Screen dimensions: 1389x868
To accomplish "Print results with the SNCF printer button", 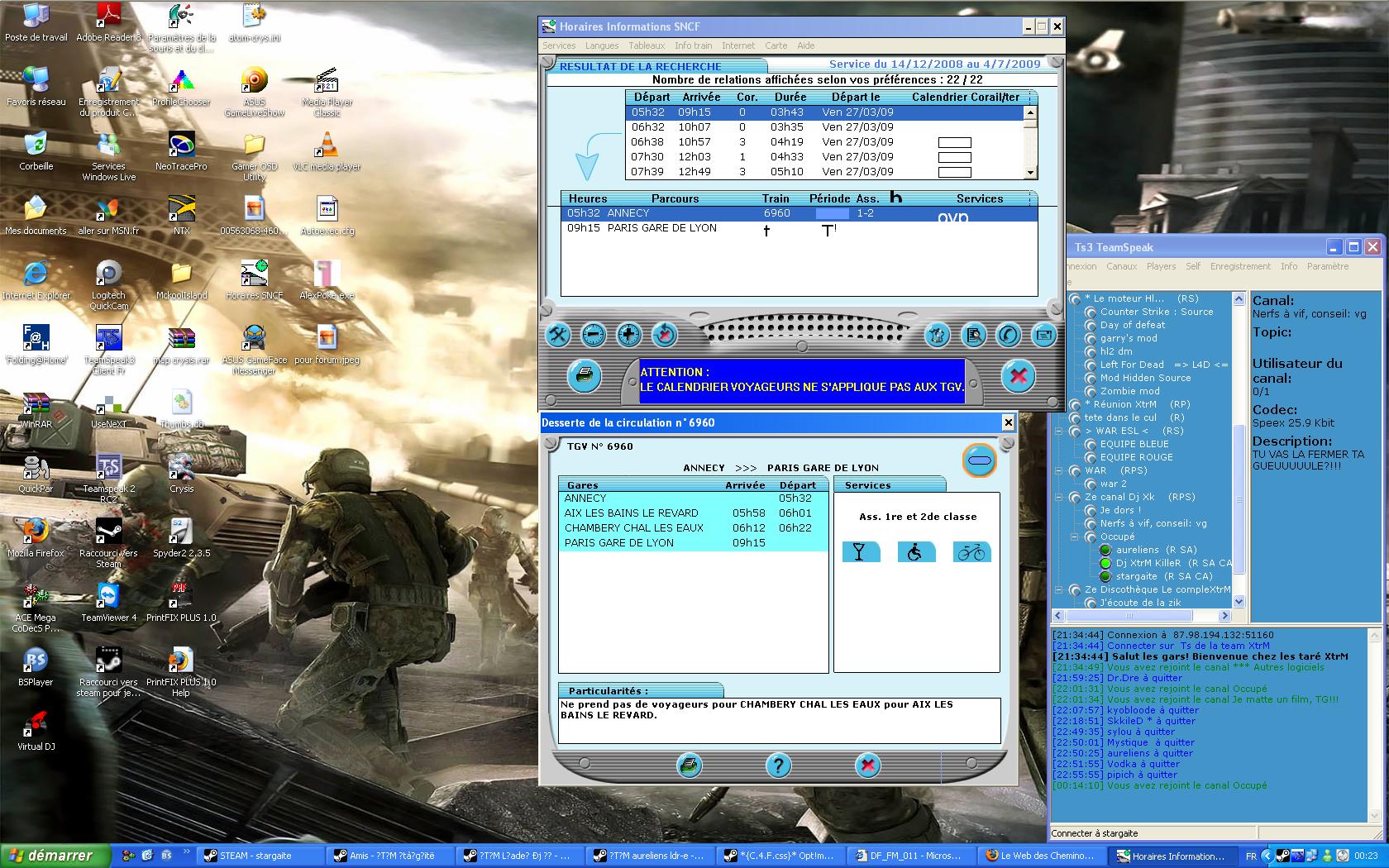I will click(x=585, y=376).
